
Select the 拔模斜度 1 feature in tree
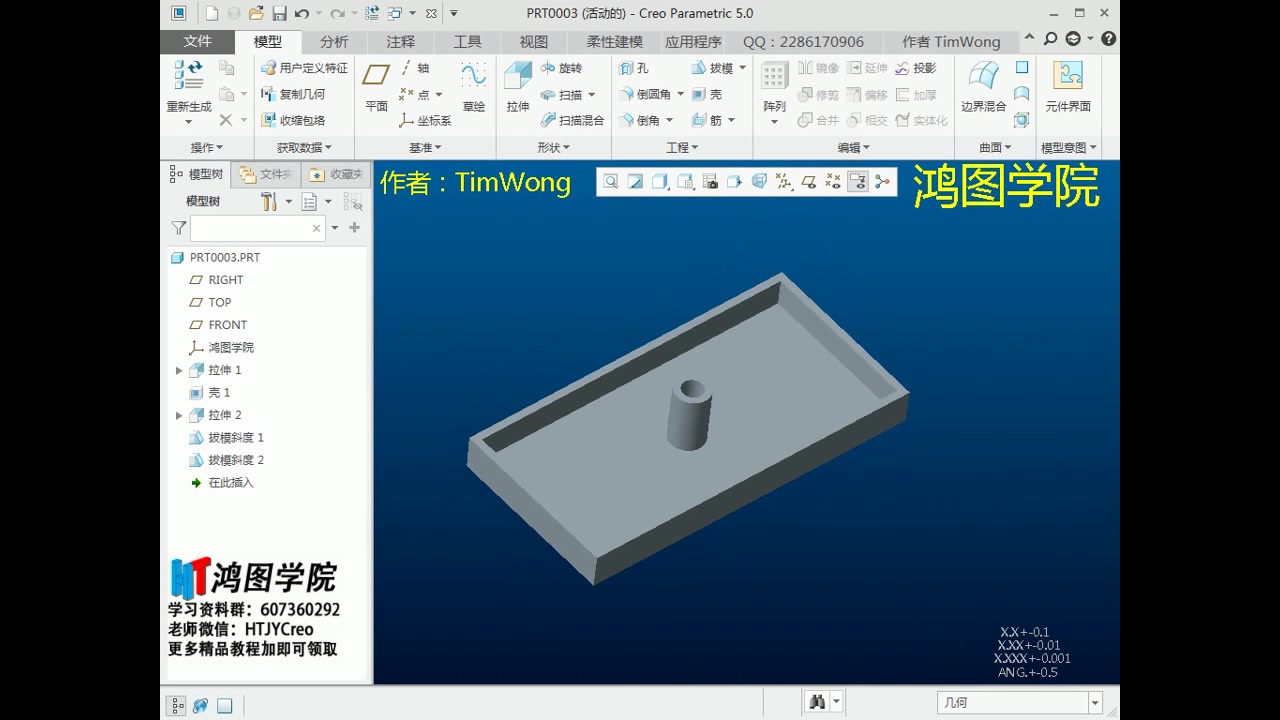click(235, 438)
